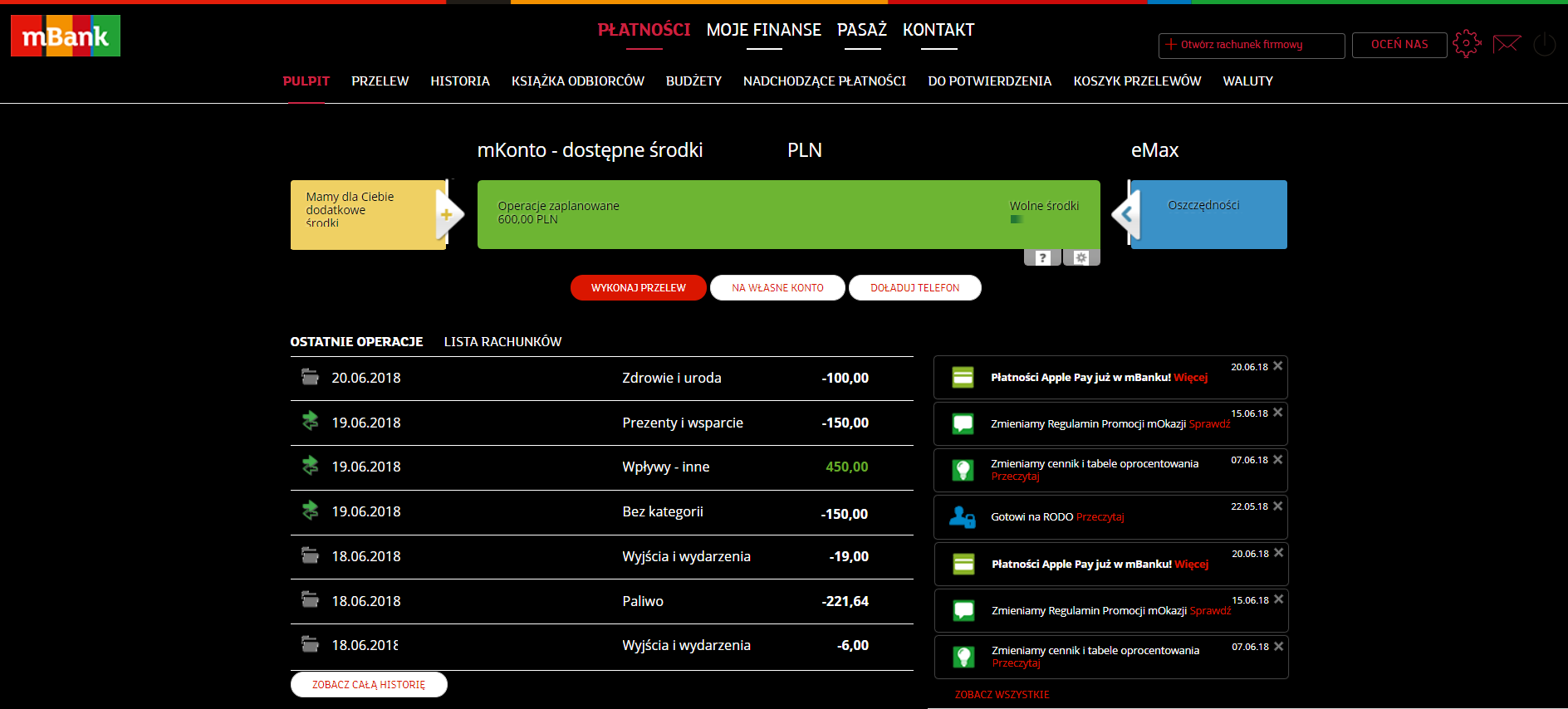Click ZOBACZ CAŁĄ HISTORIĘ button
The image size is (1568, 709).
(369, 685)
